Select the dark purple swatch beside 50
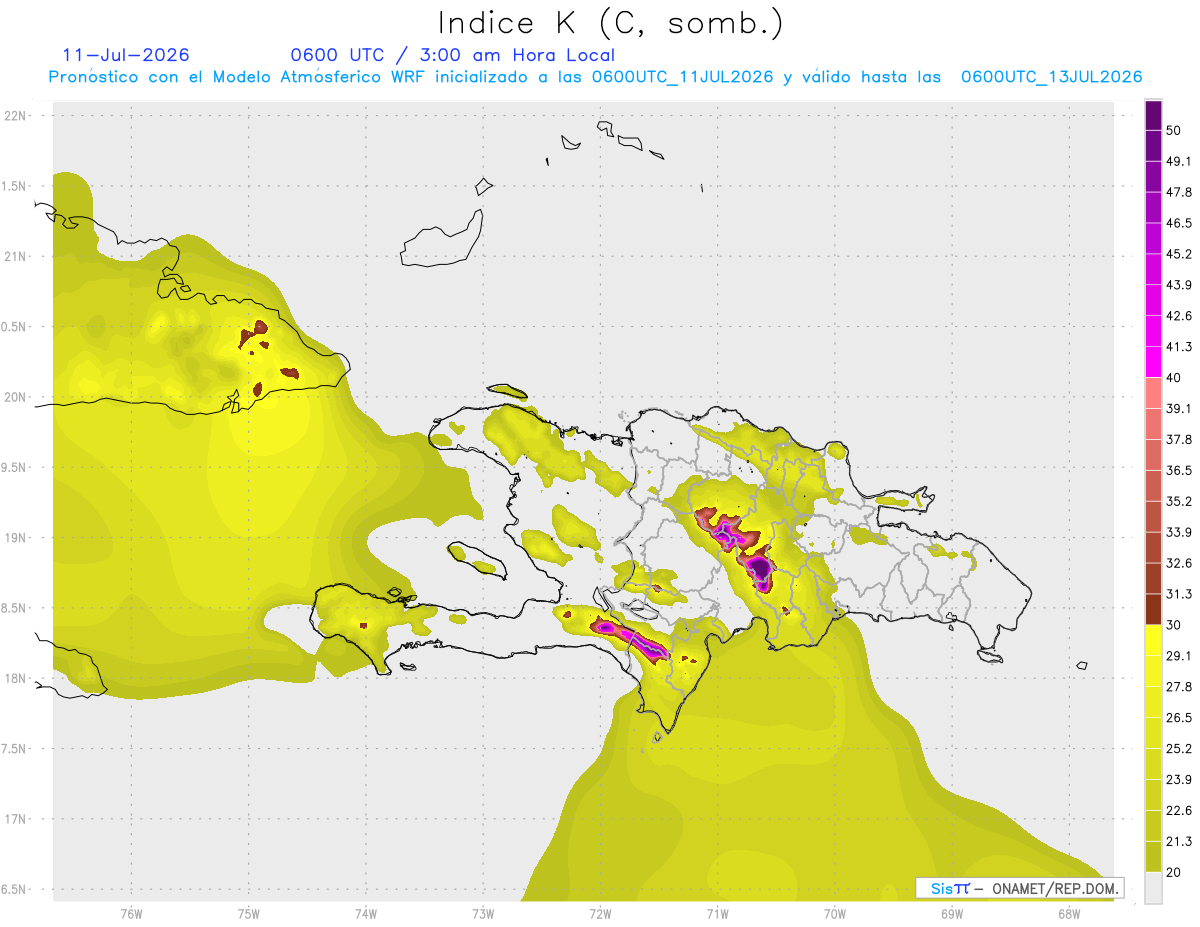The width and height of the screenshot is (1200, 927). 1153,115
